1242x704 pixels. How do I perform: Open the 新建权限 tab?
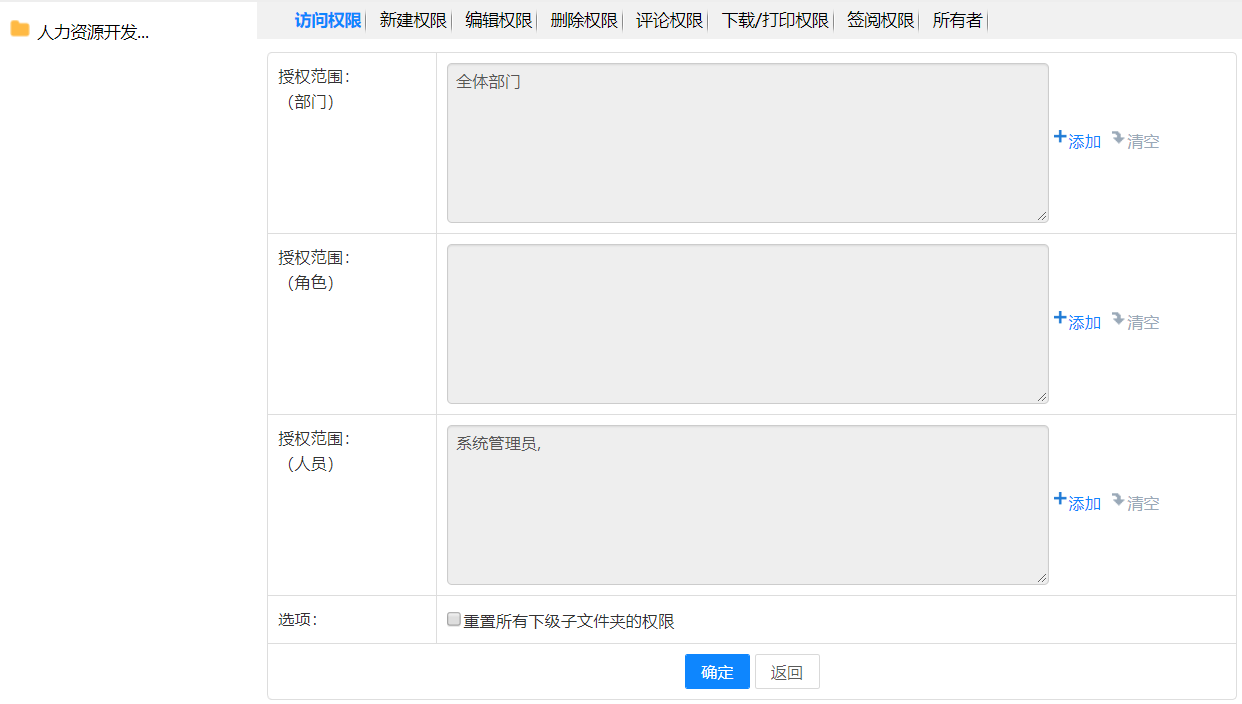(x=413, y=21)
